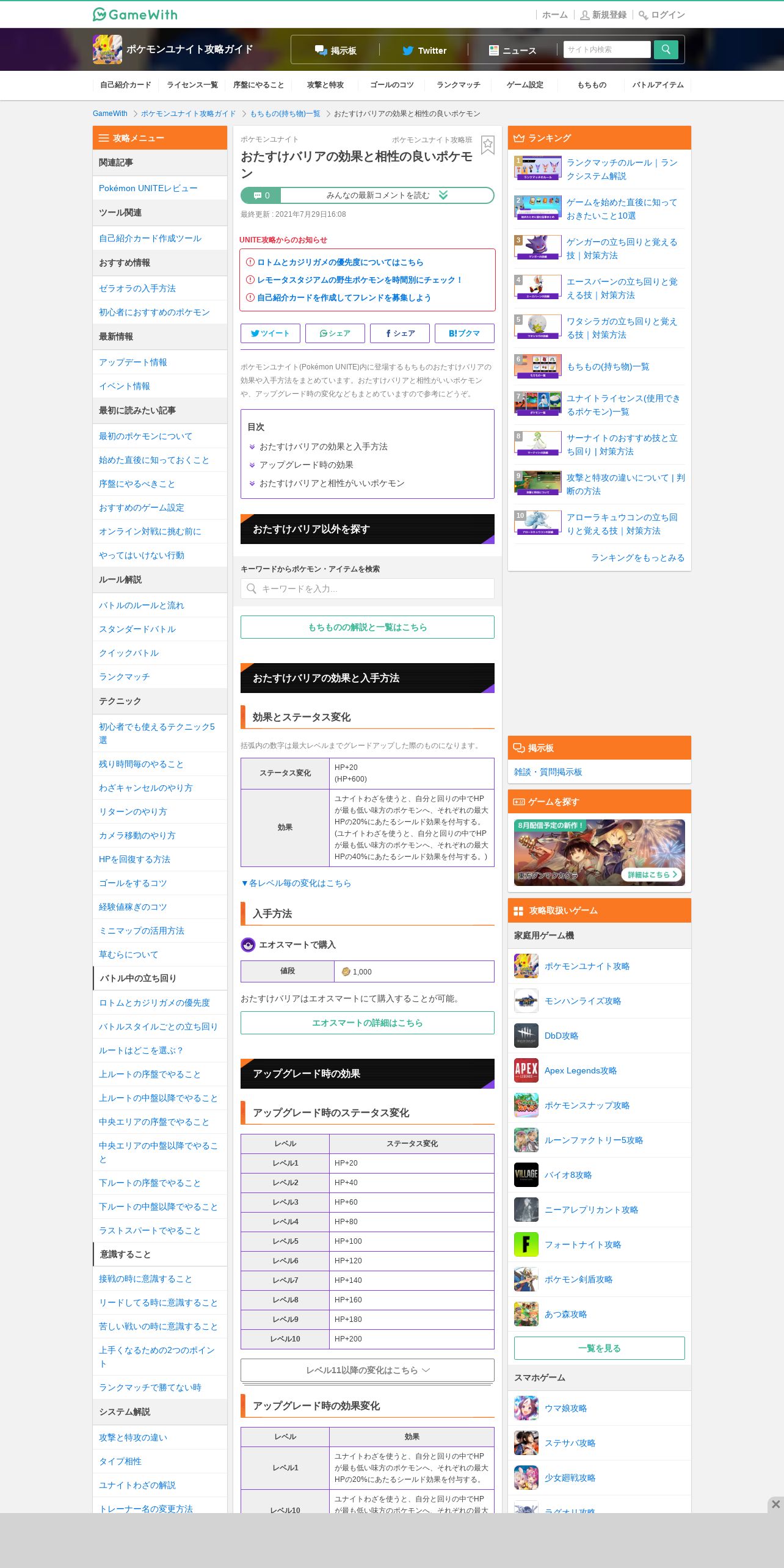The image size is (784, 1568).
Task: Bookmark the article with the star ribbon icon
Action: click(x=487, y=145)
